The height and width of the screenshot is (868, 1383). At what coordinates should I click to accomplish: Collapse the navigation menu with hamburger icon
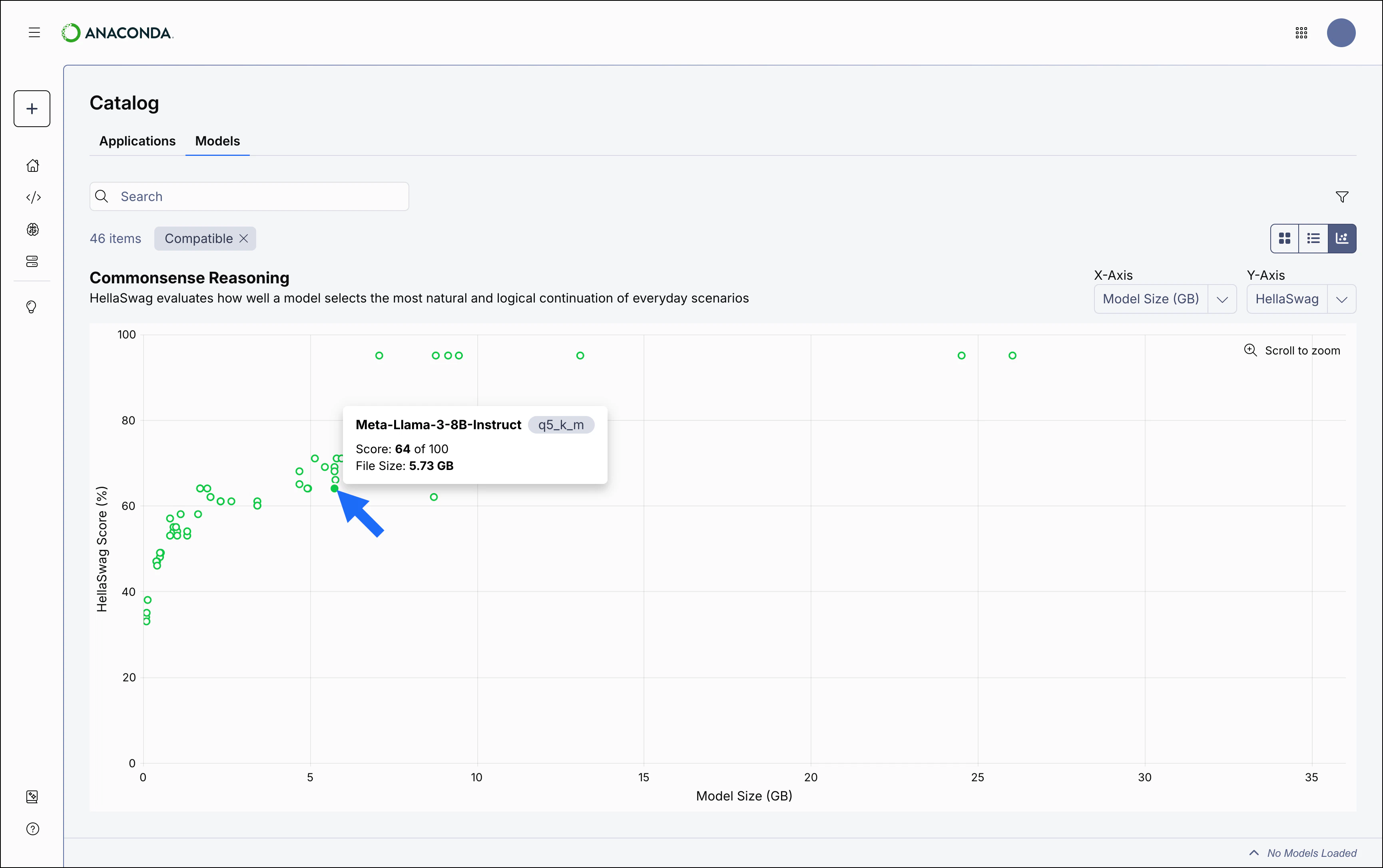click(x=34, y=33)
